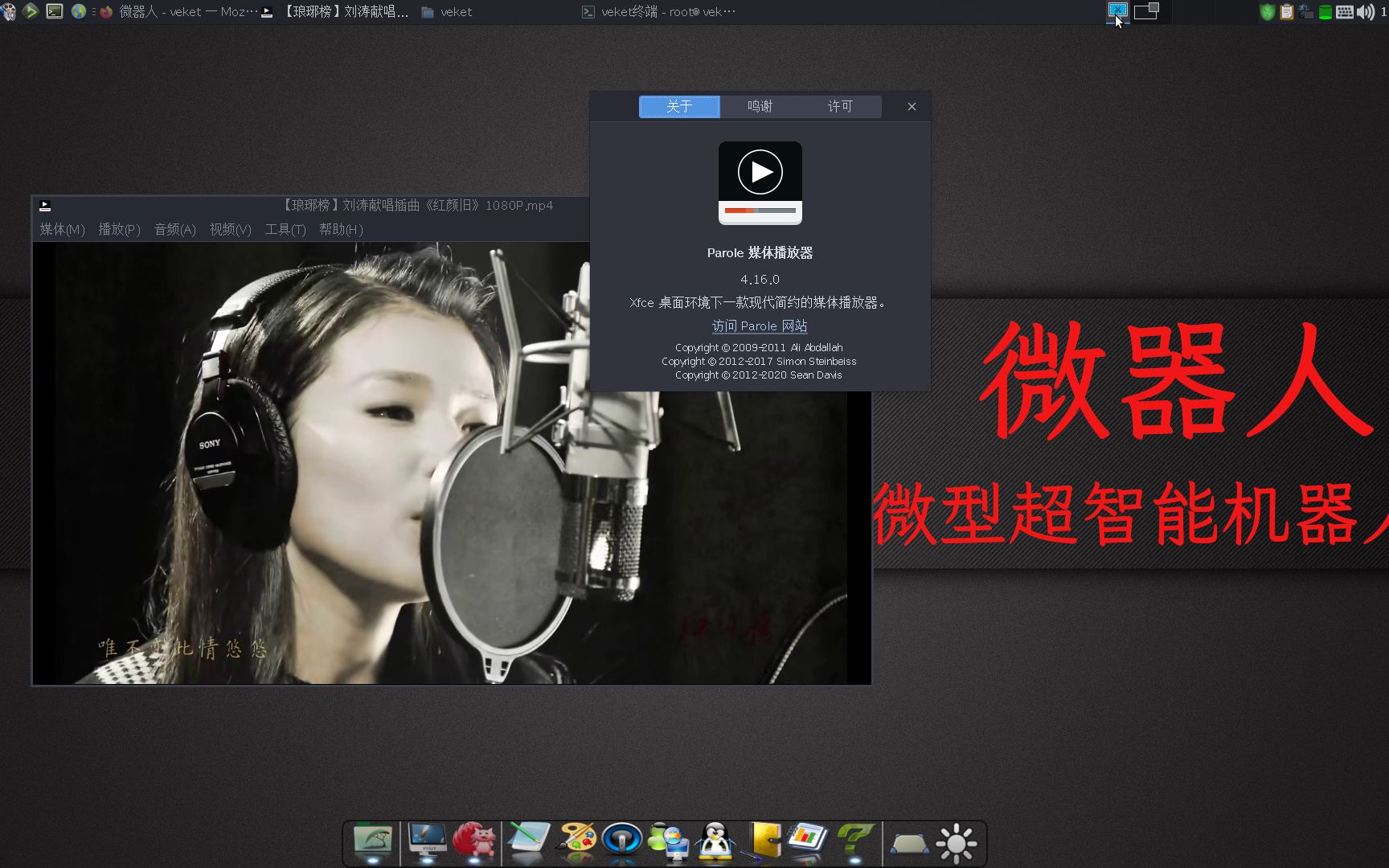
Task: Click the Parole play logo image
Action: (x=760, y=183)
